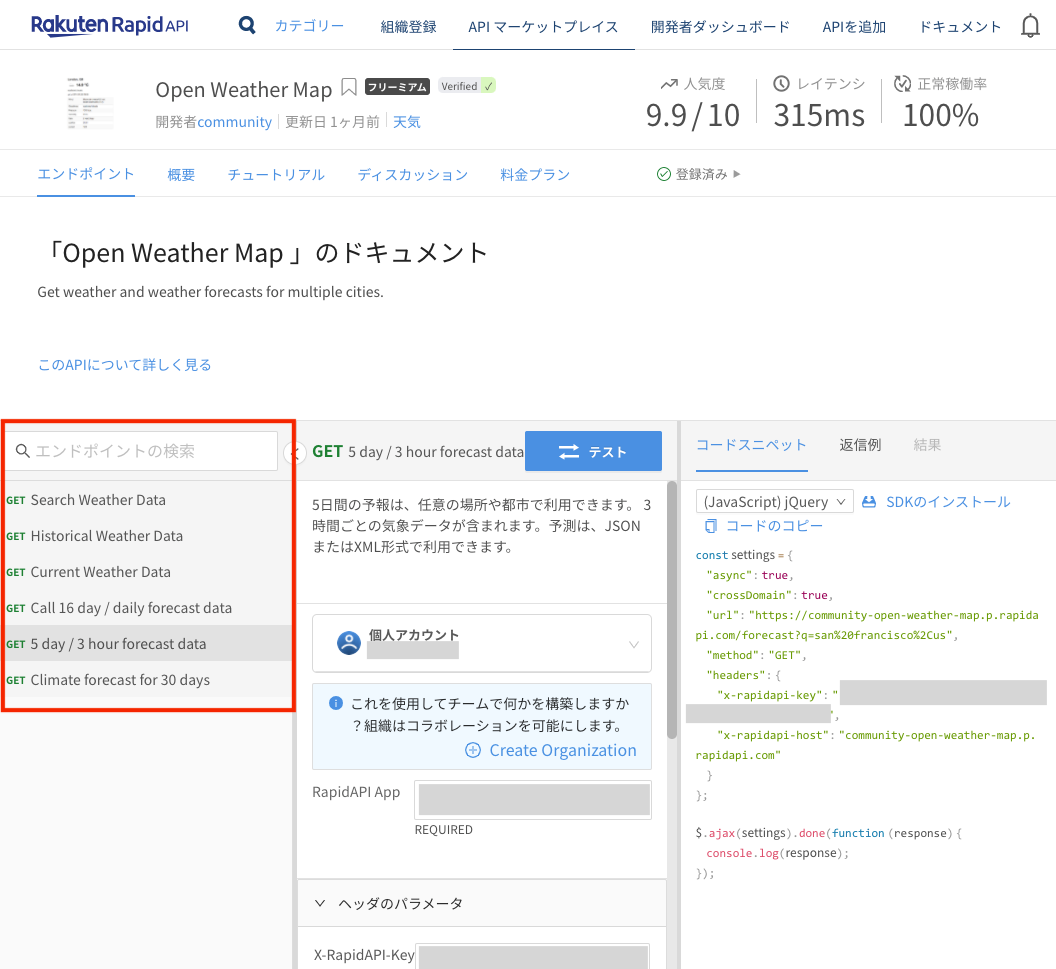Switch to the コードスニペット tab
Viewport: 1056px width, 969px height.
coord(751,445)
